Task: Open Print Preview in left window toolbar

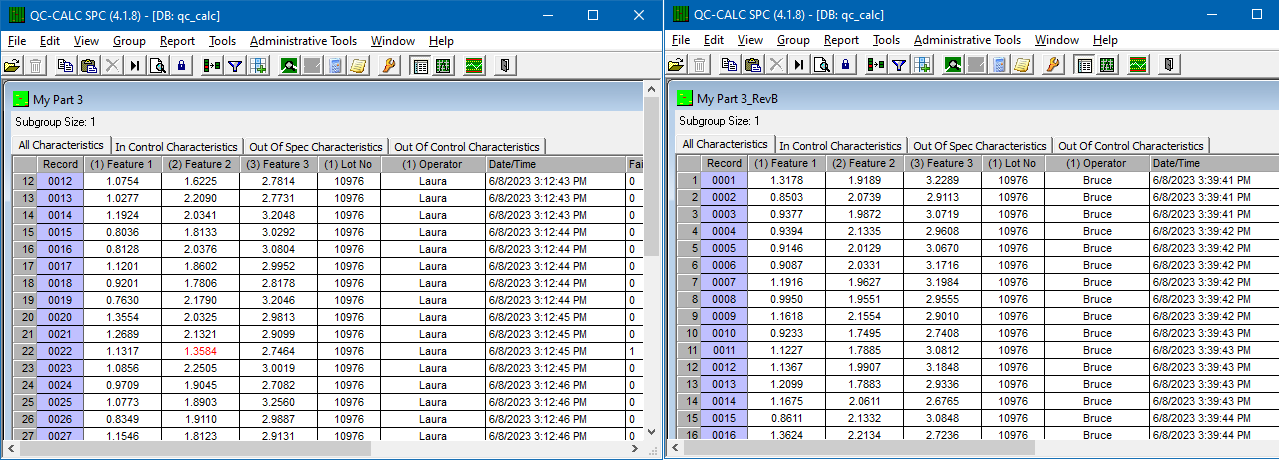Action: point(157,65)
